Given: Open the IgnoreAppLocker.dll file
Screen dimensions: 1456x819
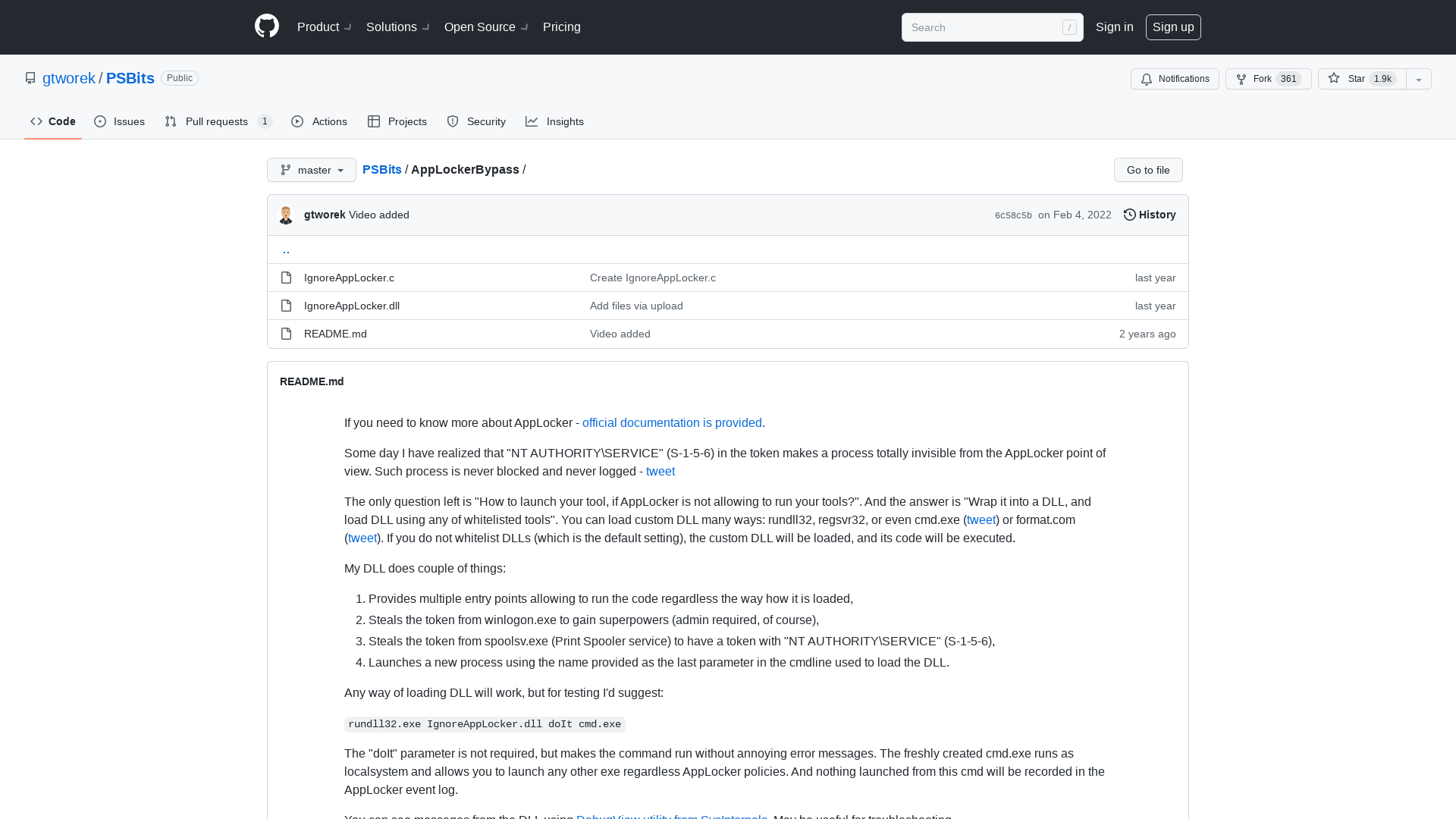Looking at the screenshot, I should (x=352, y=306).
